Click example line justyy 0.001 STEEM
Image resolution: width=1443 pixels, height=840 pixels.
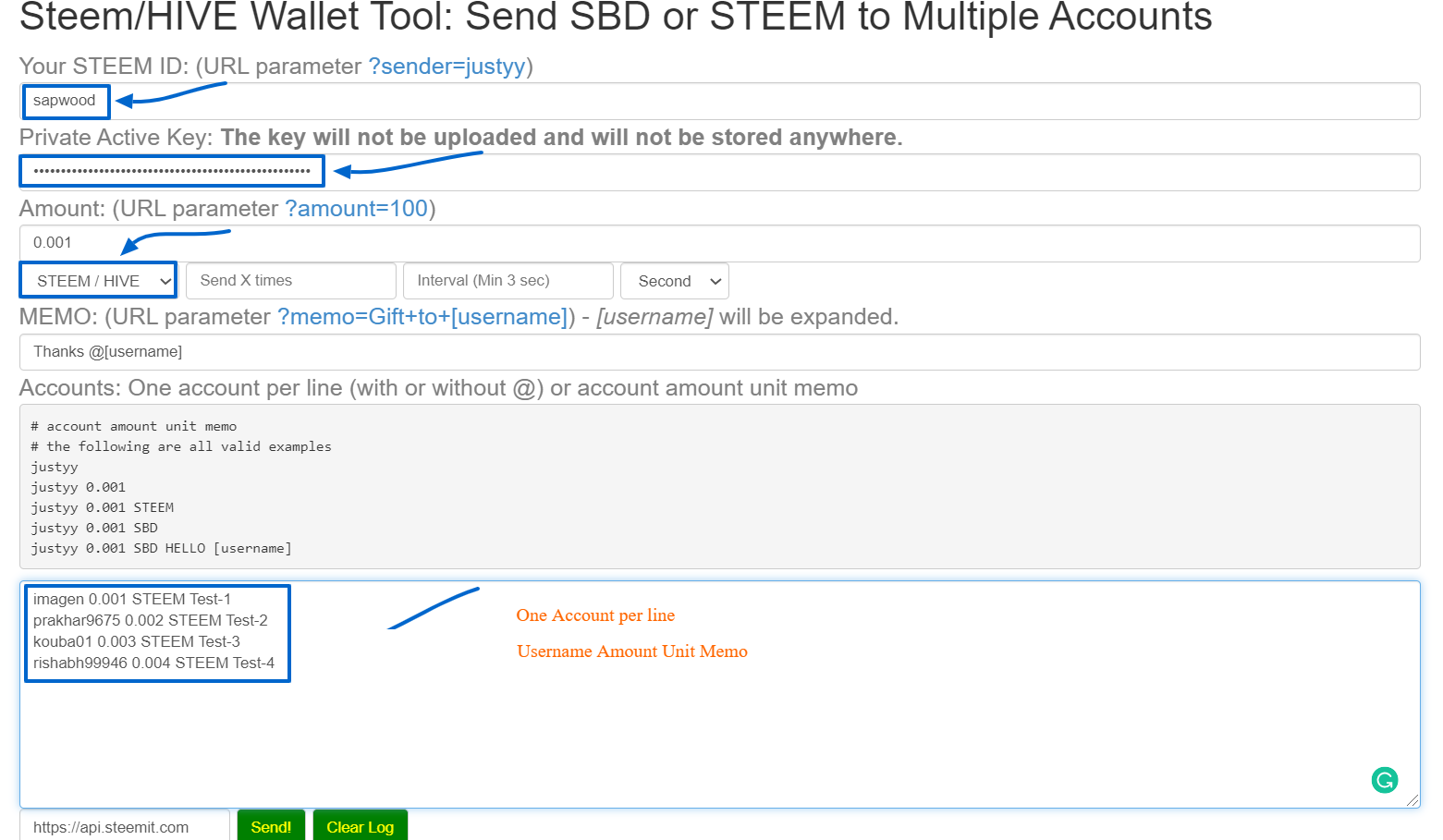[102, 507]
